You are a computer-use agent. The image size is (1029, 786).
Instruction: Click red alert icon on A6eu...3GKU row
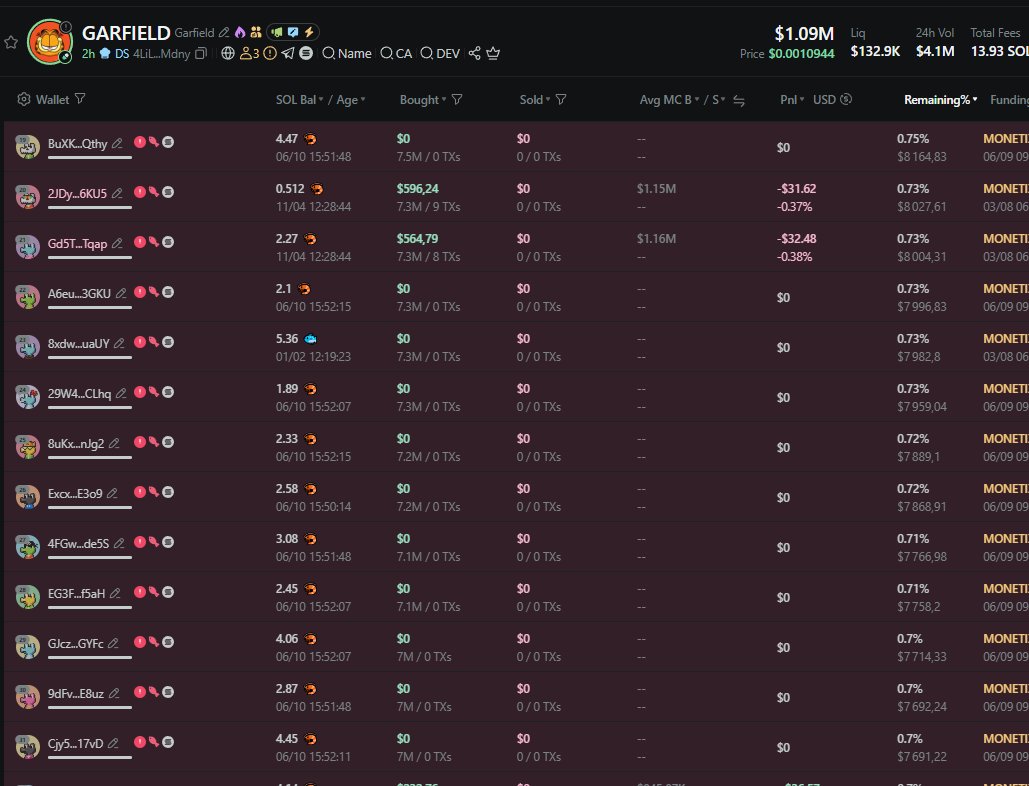coord(140,292)
